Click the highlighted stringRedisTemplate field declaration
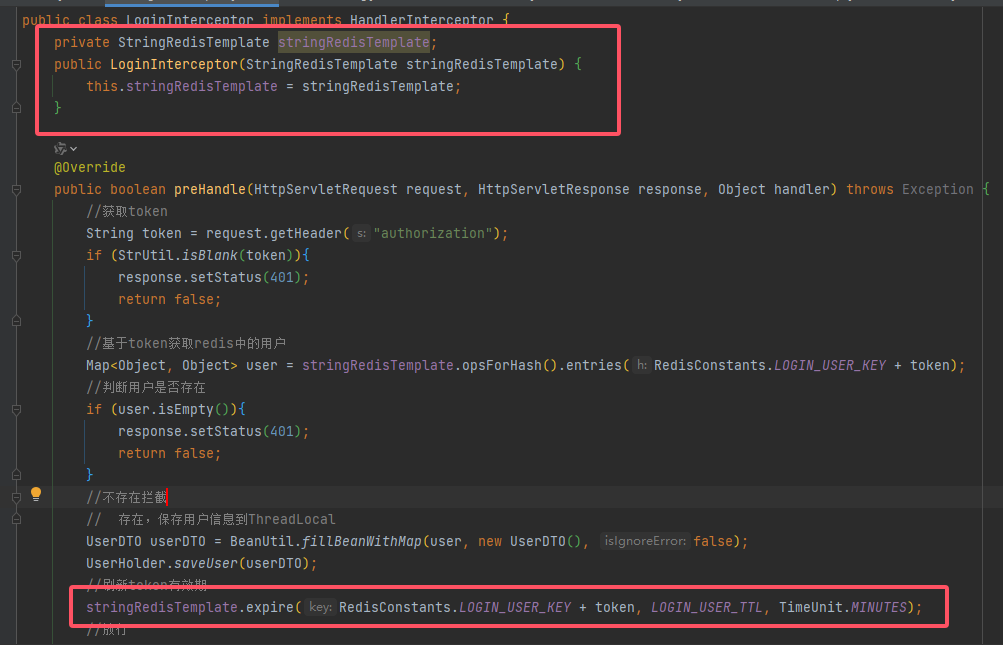Image resolution: width=1003 pixels, height=645 pixels. point(353,42)
